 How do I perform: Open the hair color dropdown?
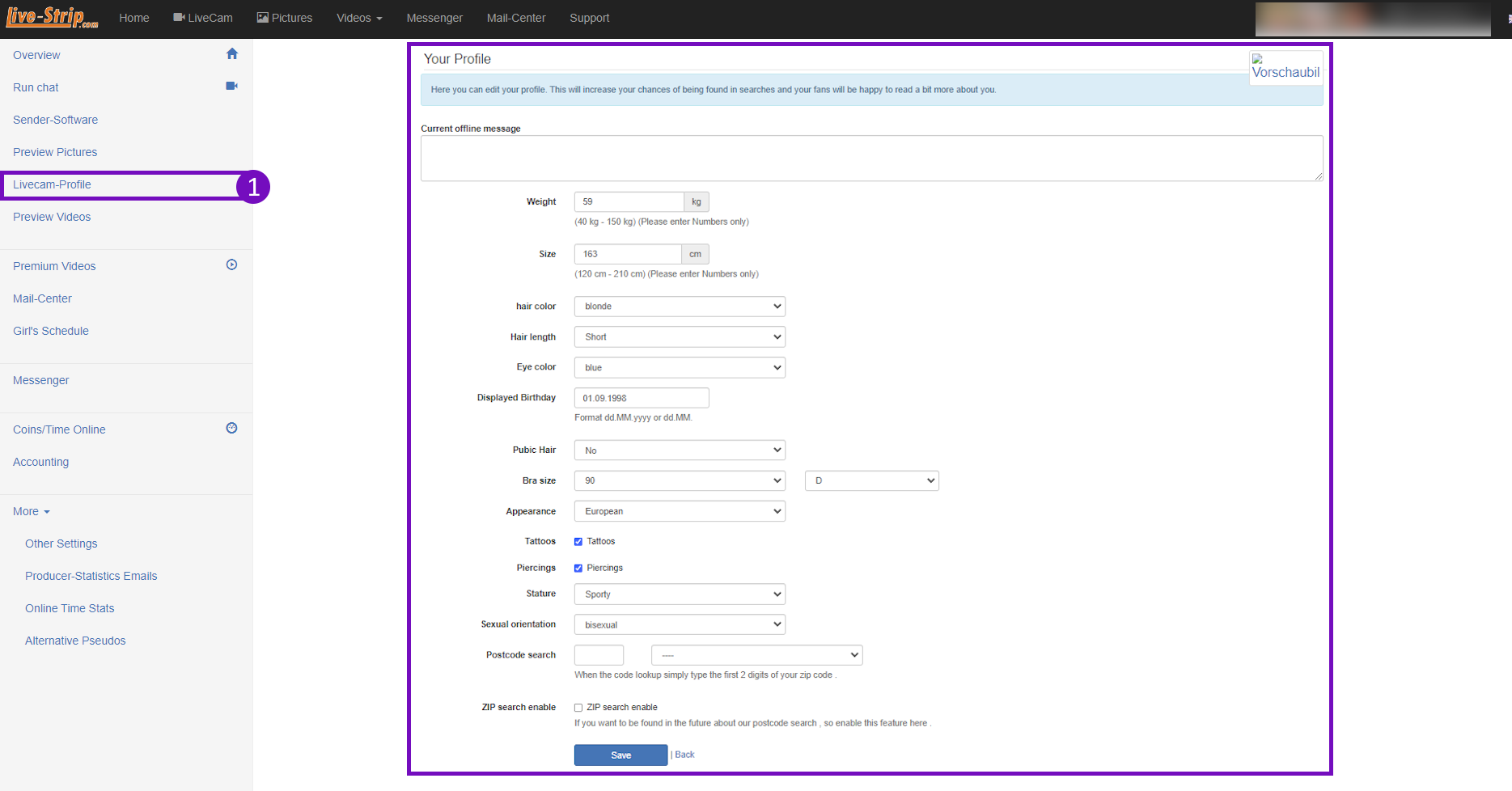coord(680,307)
